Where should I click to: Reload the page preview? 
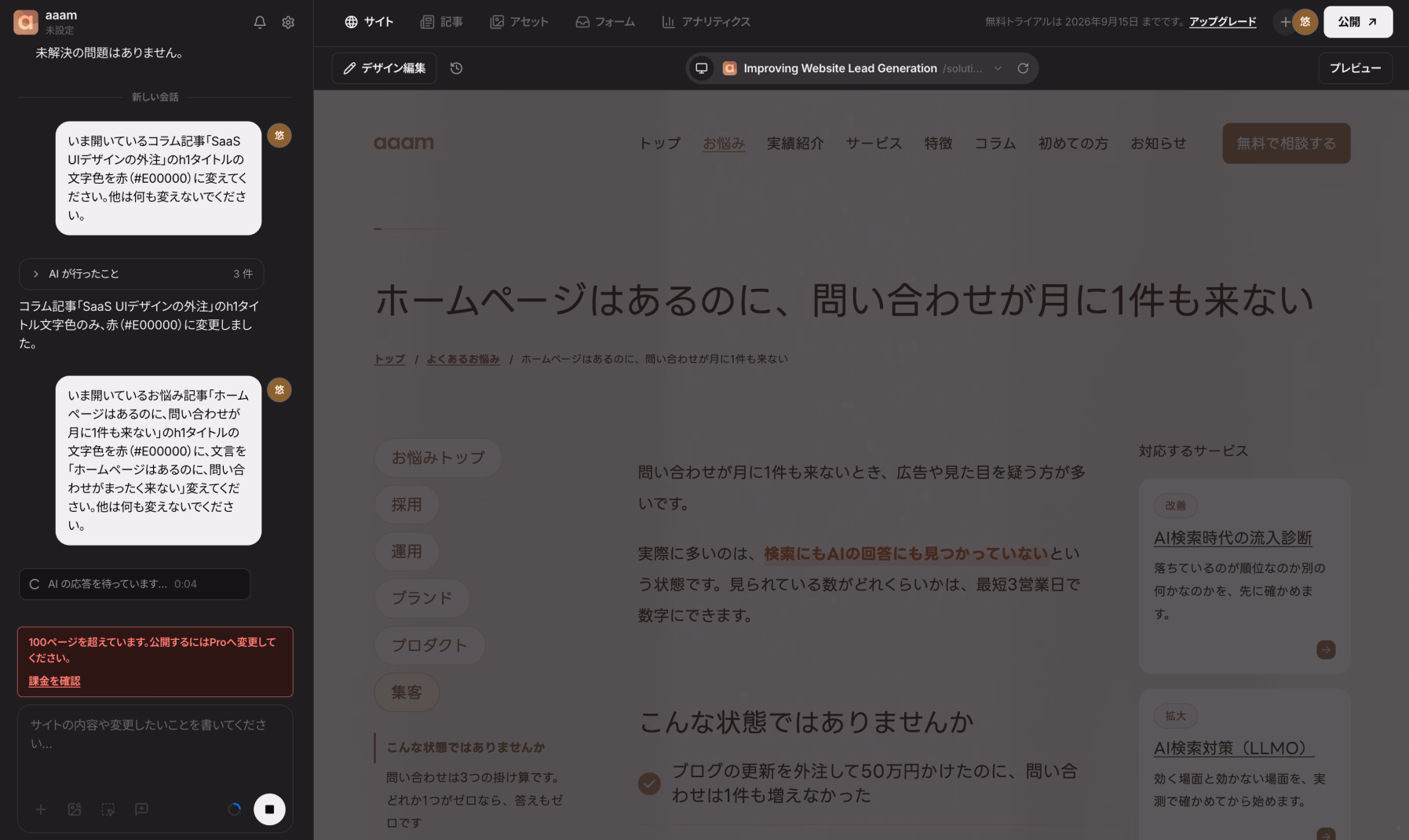tap(1023, 68)
